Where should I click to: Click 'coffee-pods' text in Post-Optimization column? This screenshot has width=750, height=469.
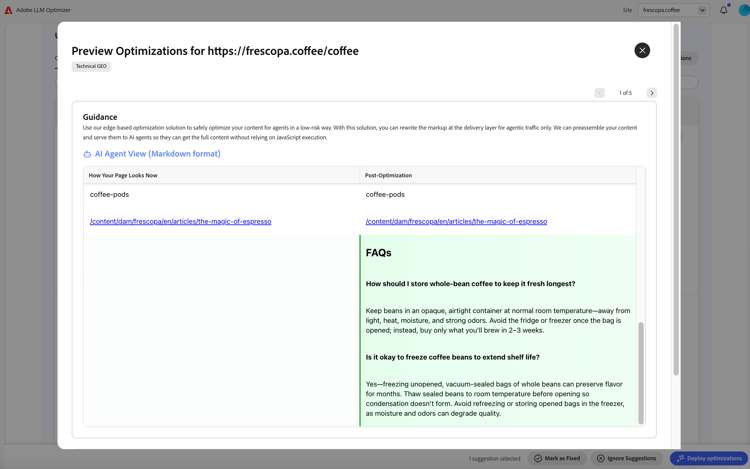[x=385, y=195]
